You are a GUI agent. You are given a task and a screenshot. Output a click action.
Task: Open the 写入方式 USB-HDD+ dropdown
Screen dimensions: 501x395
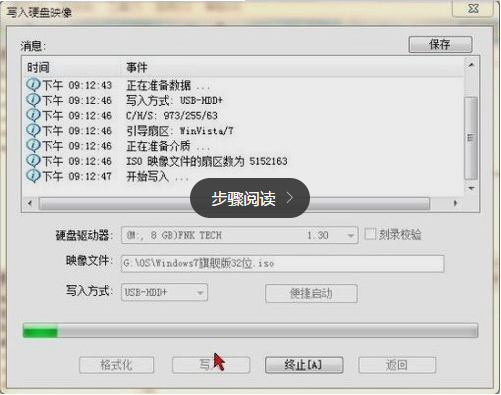[x=164, y=293]
